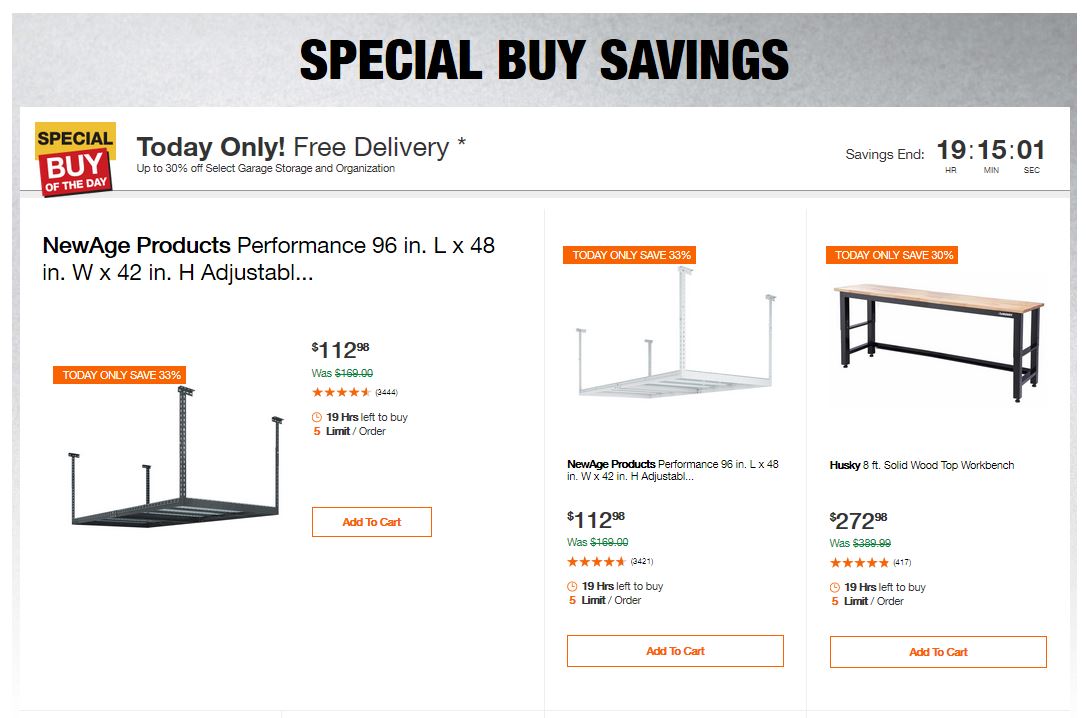Click star rating with 3421 reviews
Screen dimensions: 1086x718
coord(596,562)
